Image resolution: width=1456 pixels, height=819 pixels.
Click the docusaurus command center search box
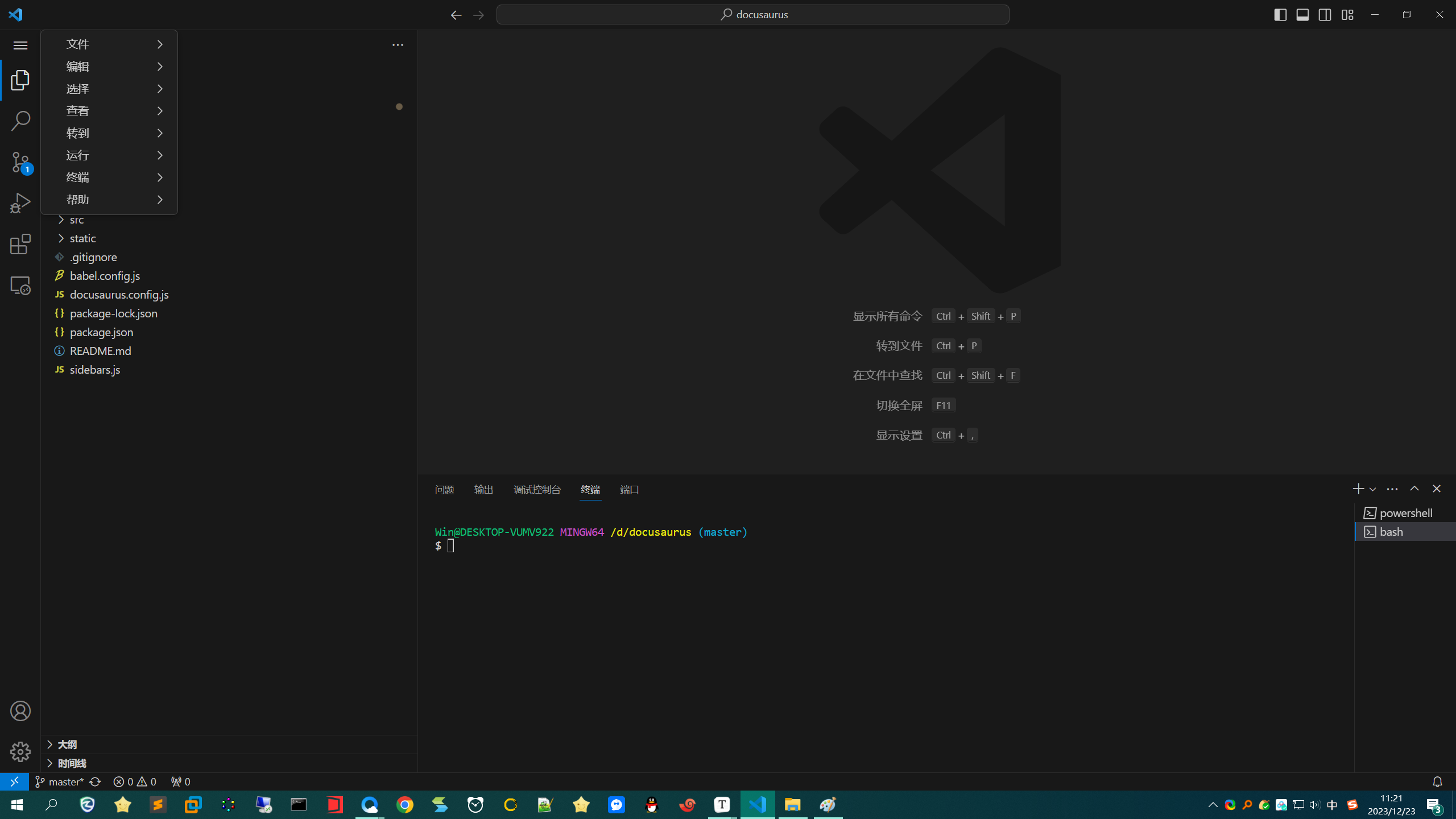(x=752, y=15)
